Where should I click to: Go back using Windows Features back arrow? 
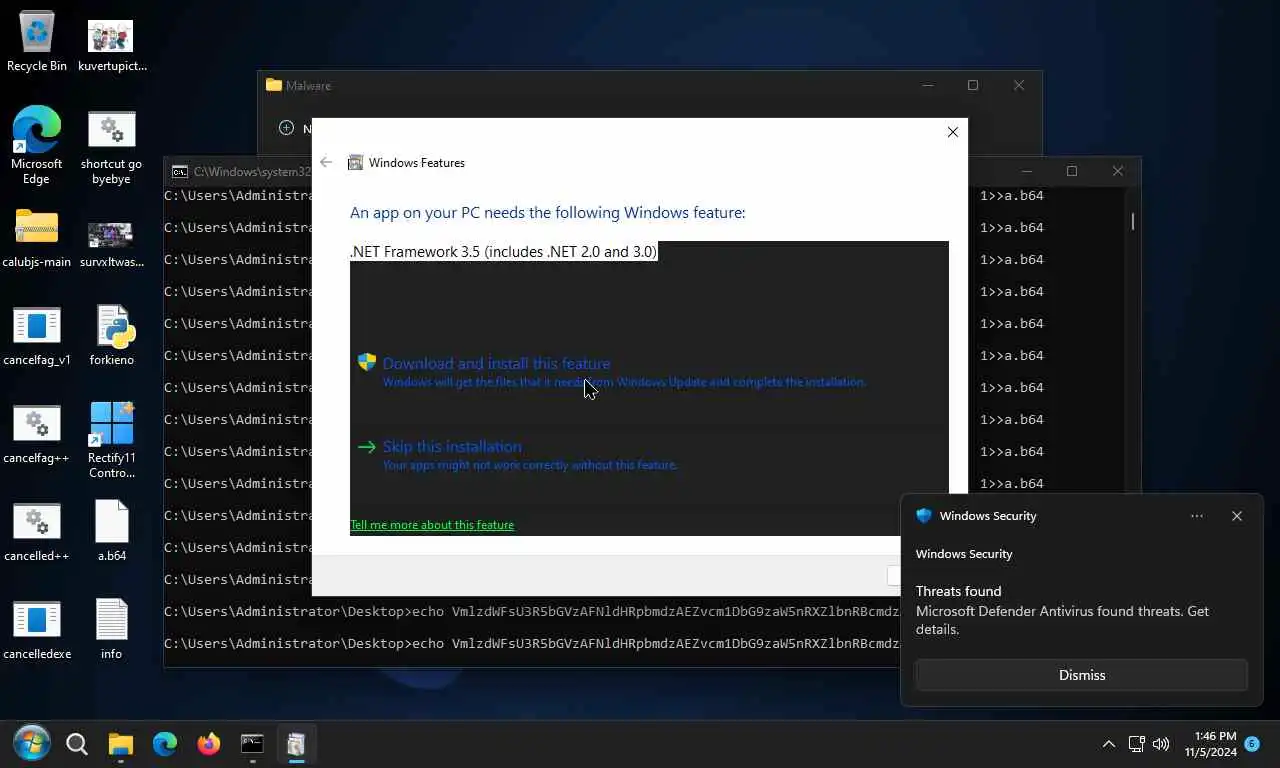pos(326,162)
